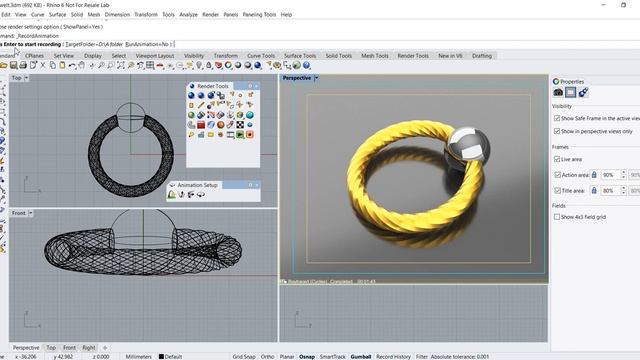
Task: Click the orange Record Animation icon in Render Tools
Action: click(250, 135)
